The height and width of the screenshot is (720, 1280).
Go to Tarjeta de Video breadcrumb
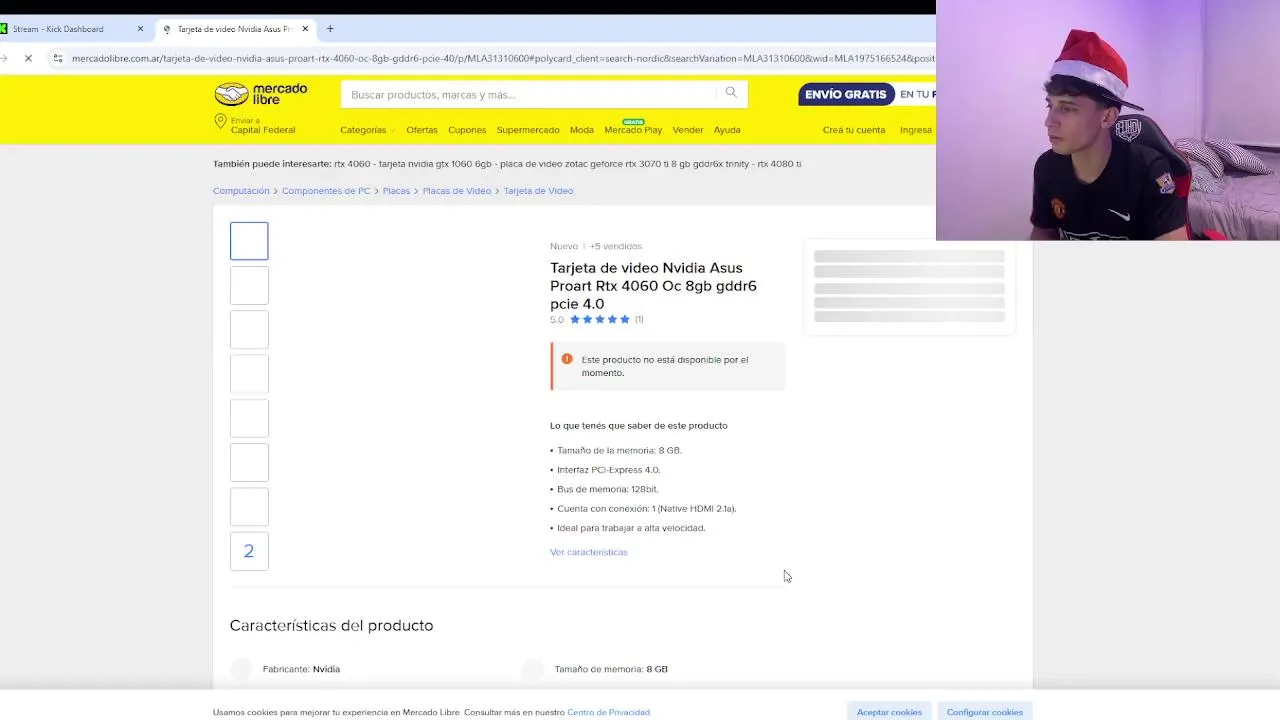(x=538, y=191)
